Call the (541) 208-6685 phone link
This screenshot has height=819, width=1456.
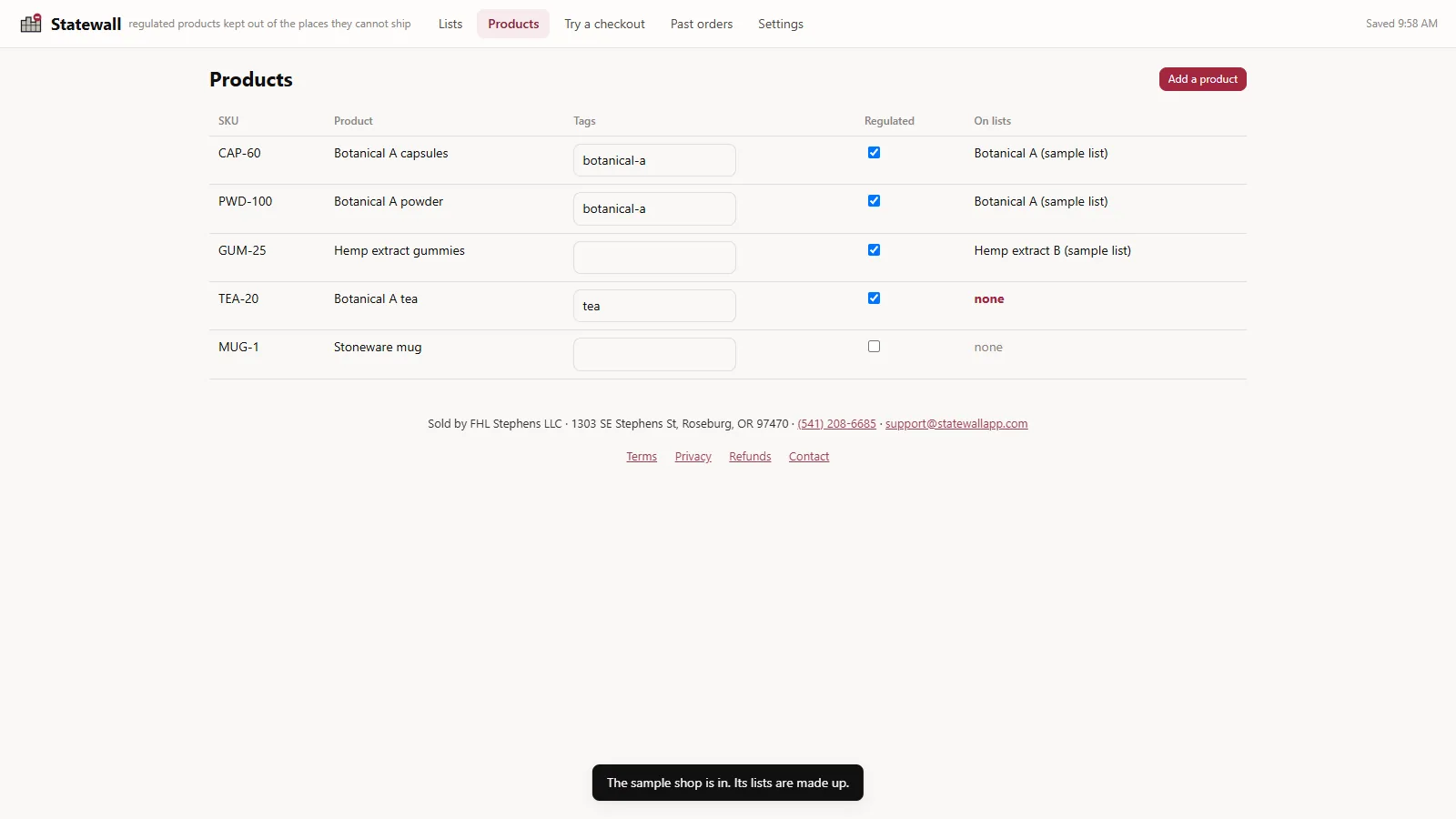(836, 424)
